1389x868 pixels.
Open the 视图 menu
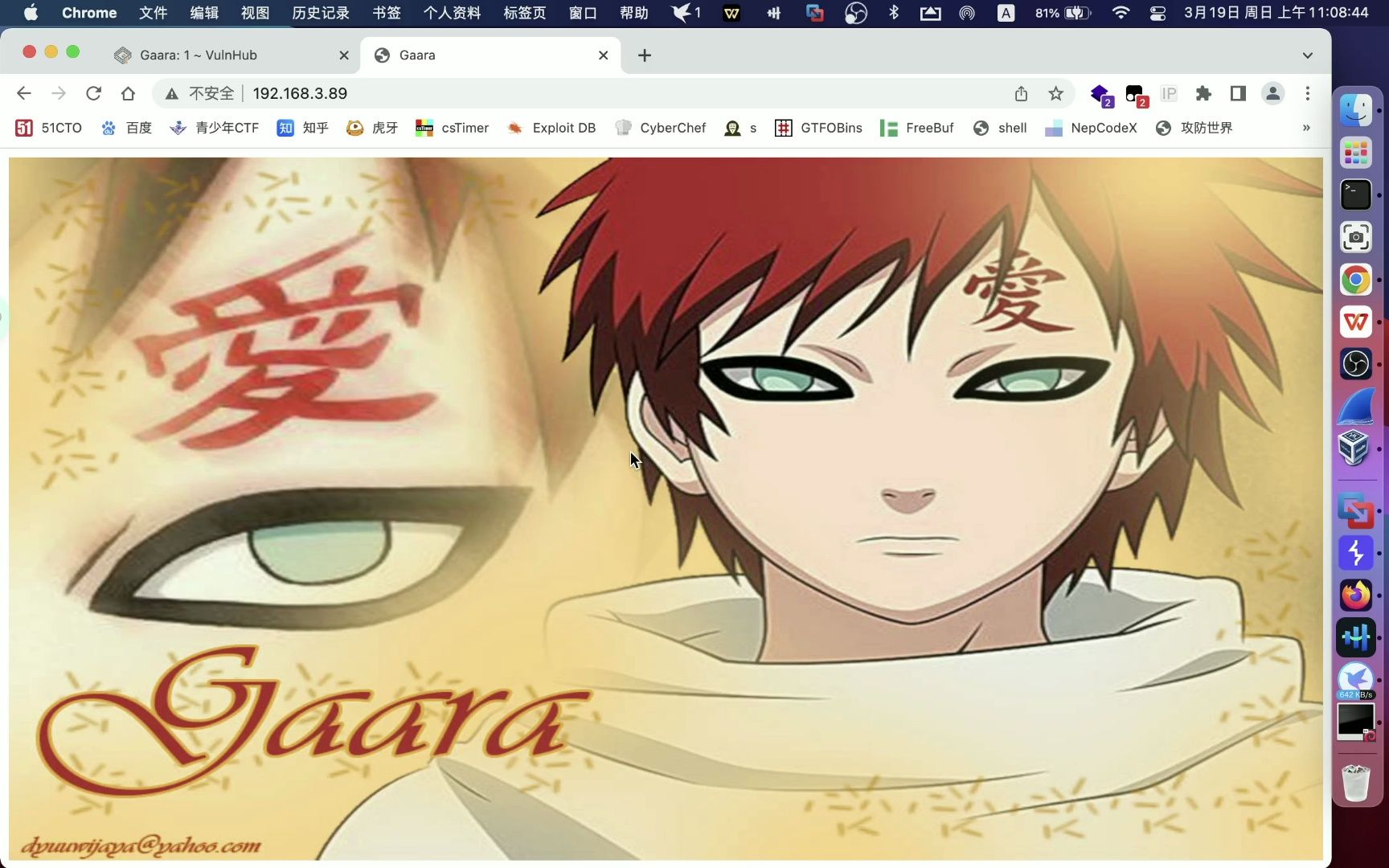[255, 13]
